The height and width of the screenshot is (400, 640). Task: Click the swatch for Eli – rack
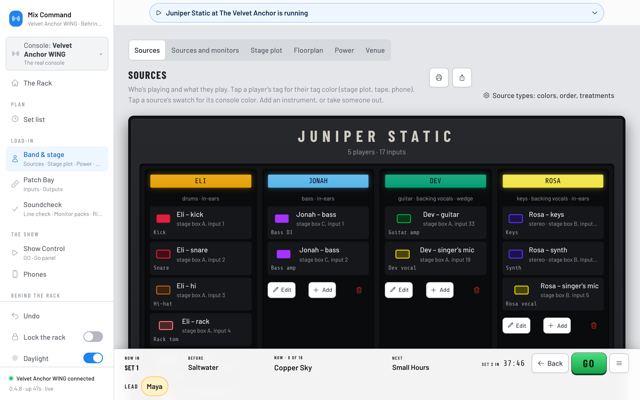[x=166, y=325]
